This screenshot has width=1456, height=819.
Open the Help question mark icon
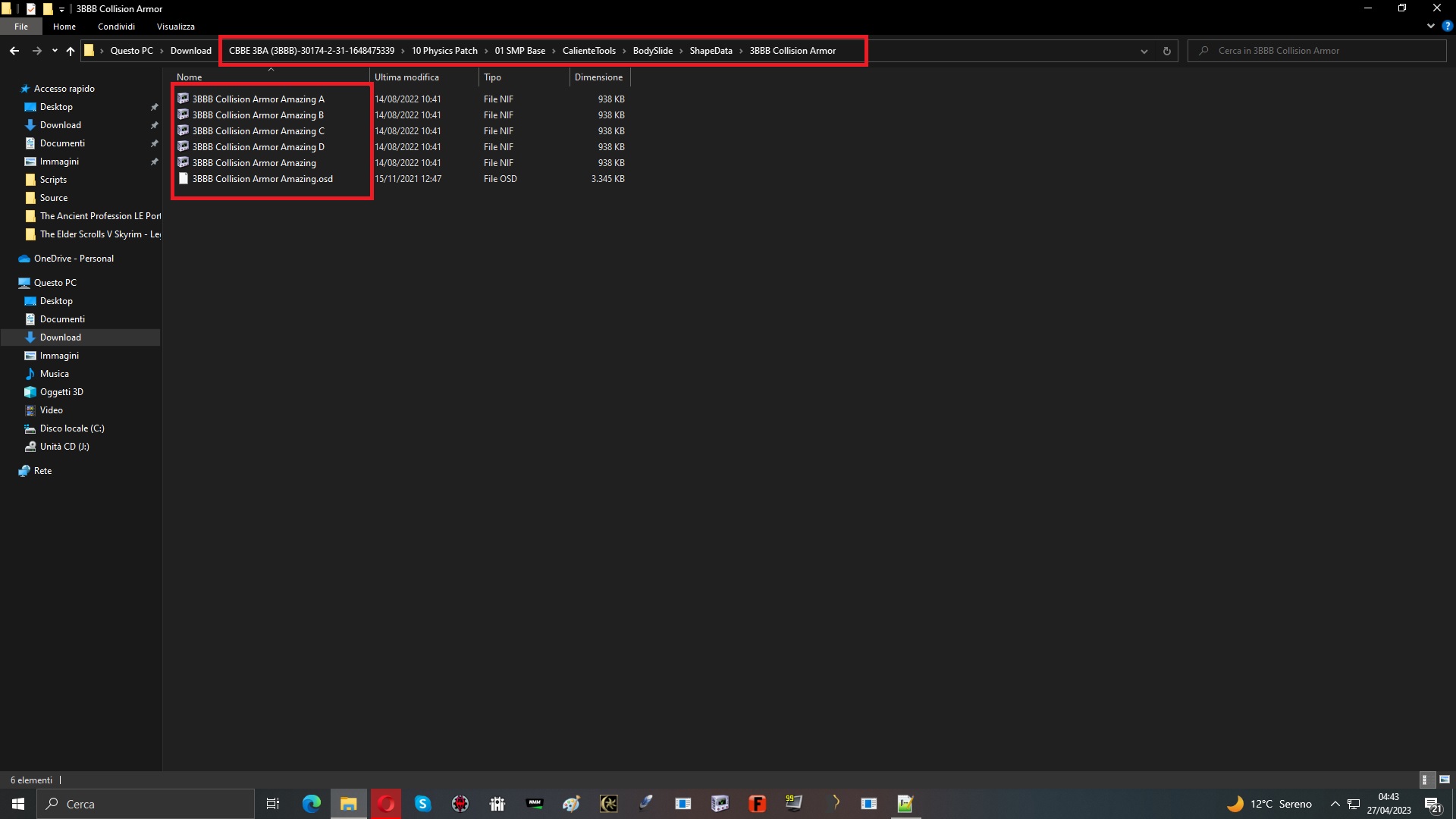pyautogui.click(x=1447, y=26)
